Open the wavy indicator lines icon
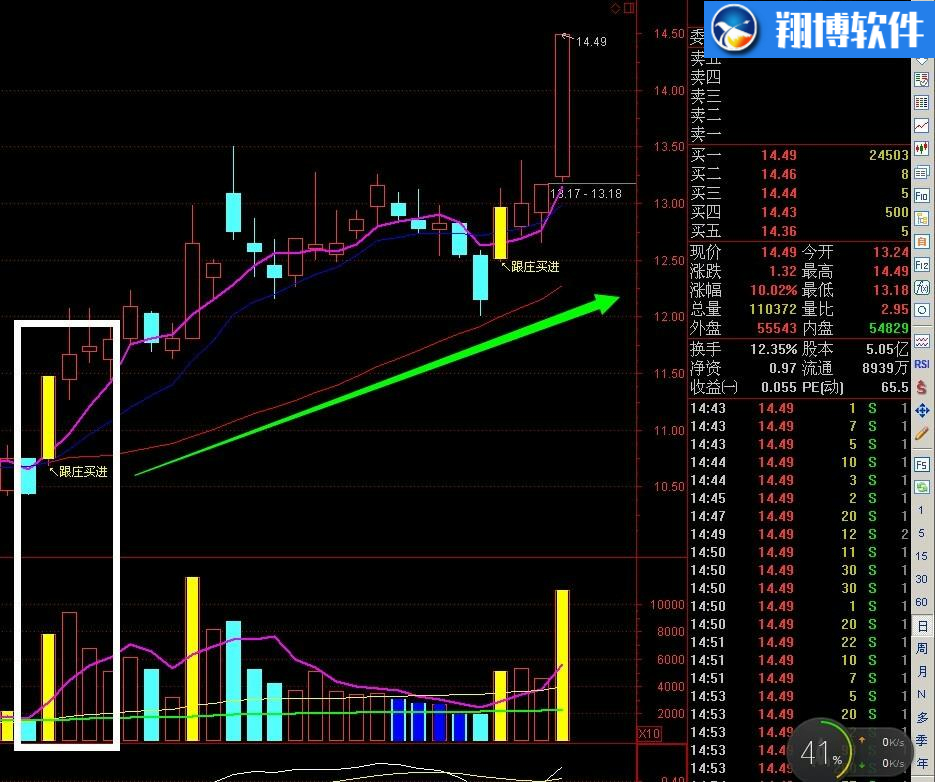This screenshot has height=782, width=935. (921, 341)
